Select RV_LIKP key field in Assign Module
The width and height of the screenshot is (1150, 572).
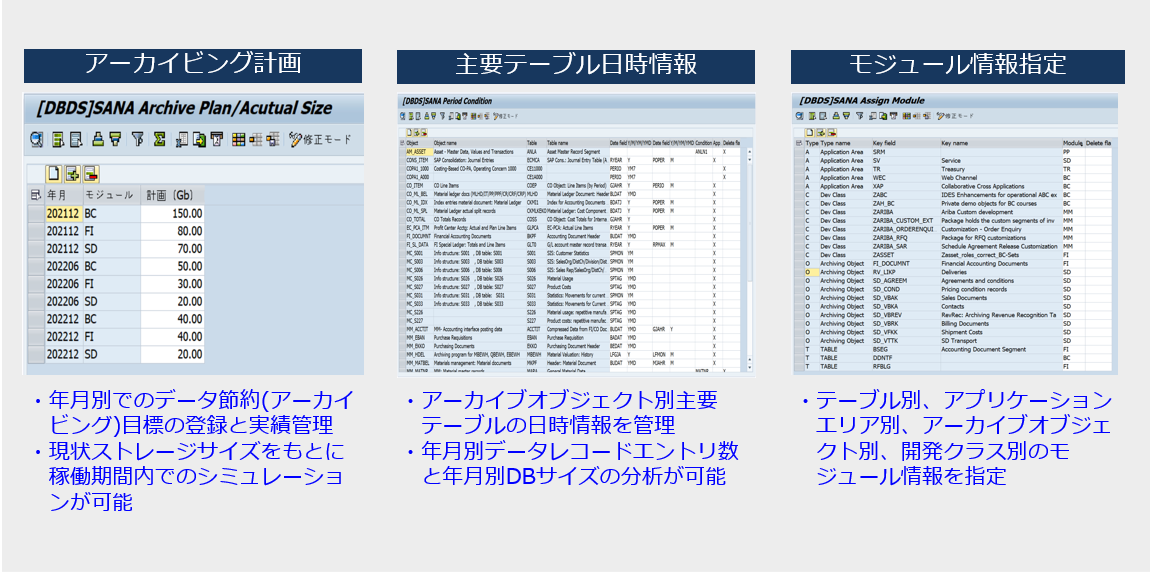pos(906,271)
